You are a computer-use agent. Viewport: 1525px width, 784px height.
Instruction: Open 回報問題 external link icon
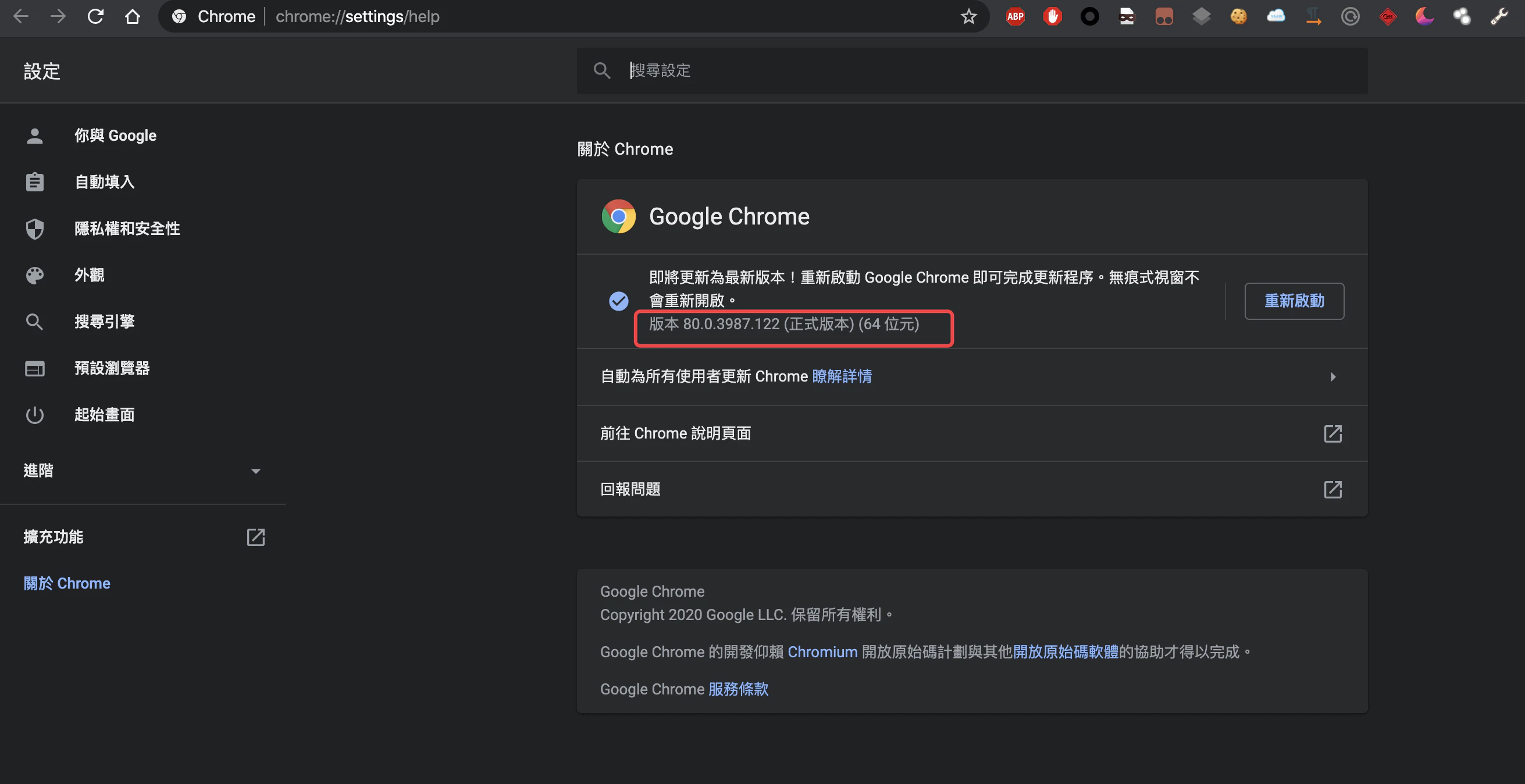[1332, 489]
